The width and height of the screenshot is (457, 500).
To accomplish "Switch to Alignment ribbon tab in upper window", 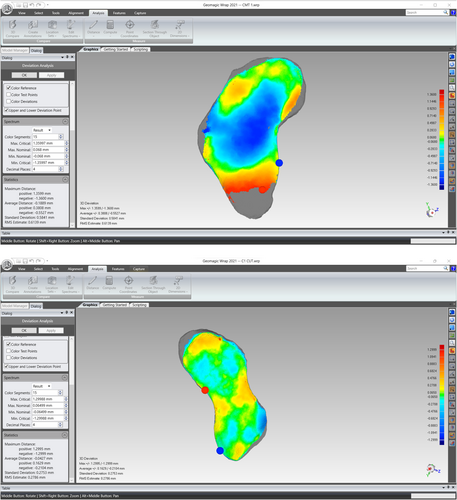I will [x=76, y=13].
